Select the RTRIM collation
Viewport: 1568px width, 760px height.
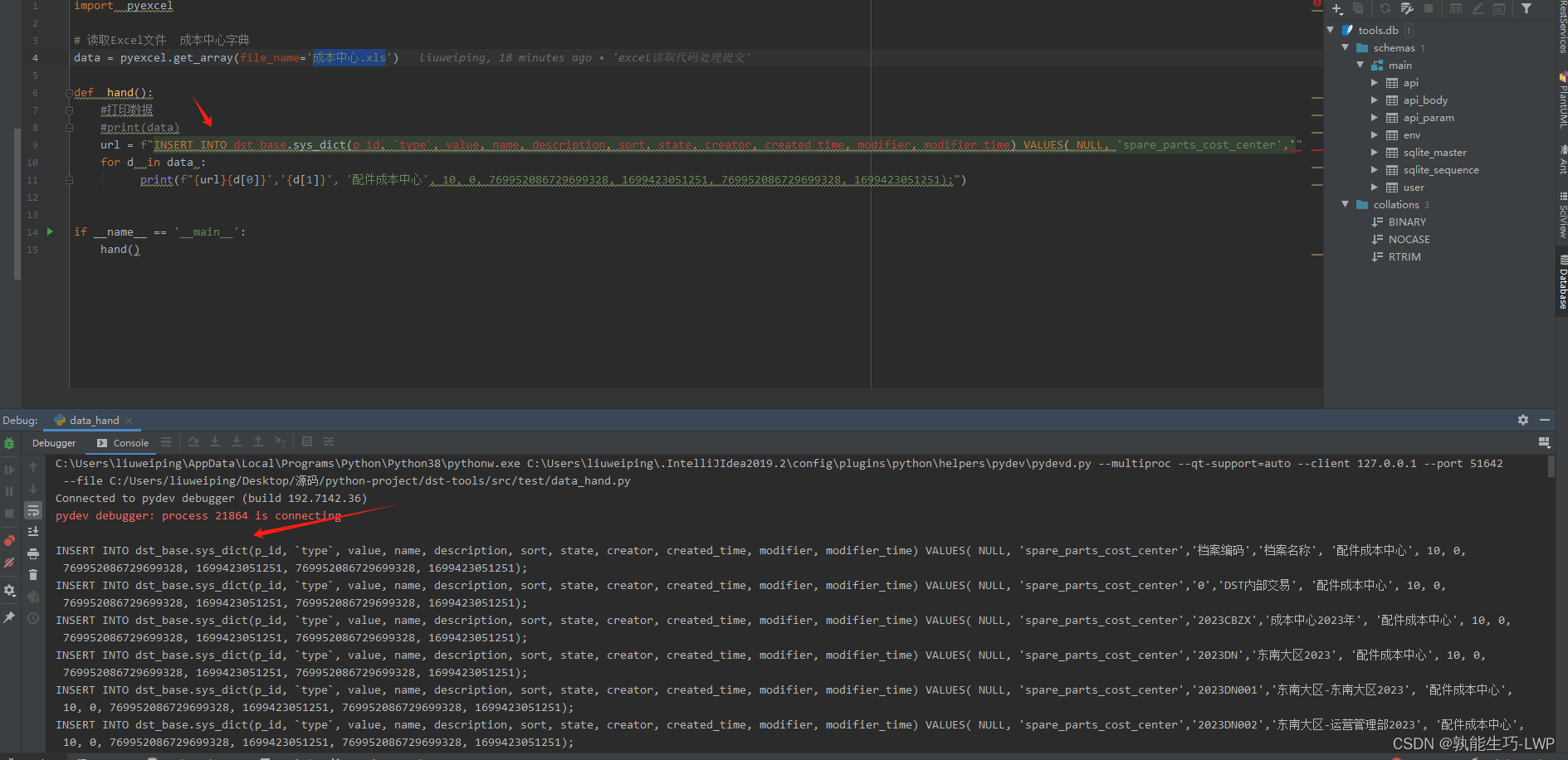click(1396, 256)
